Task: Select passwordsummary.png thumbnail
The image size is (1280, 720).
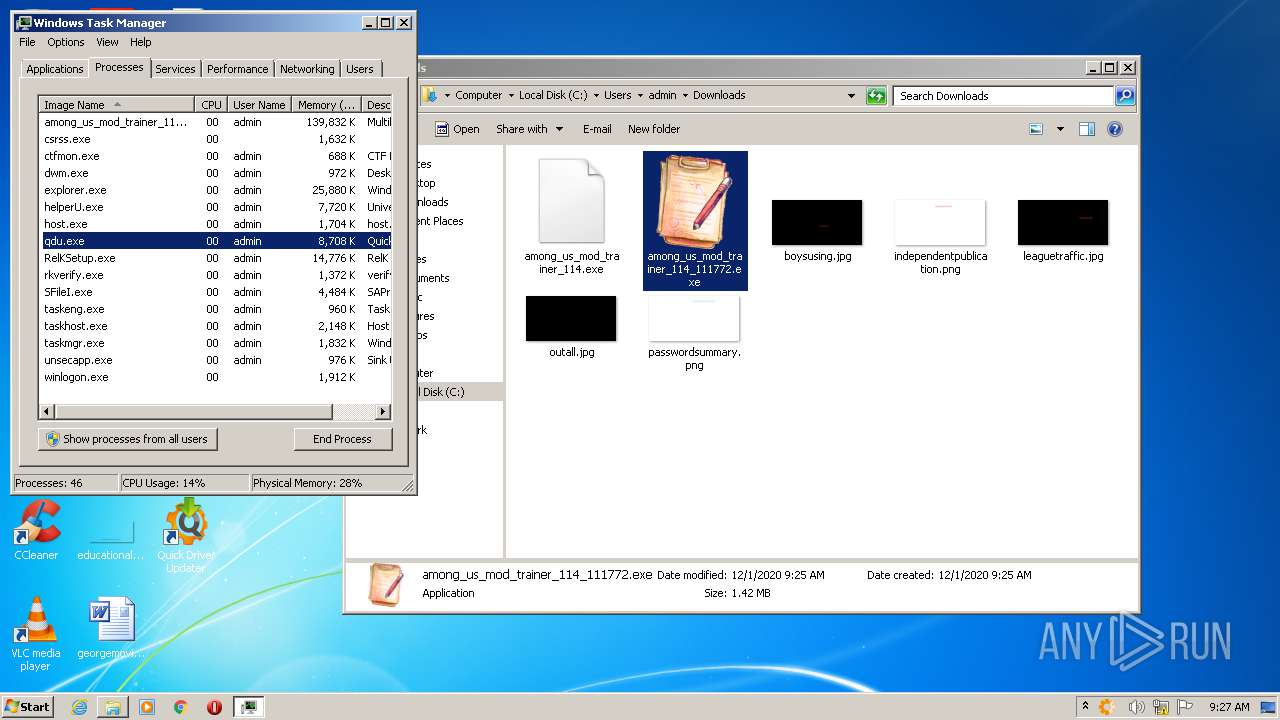Action: click(694, 318)
